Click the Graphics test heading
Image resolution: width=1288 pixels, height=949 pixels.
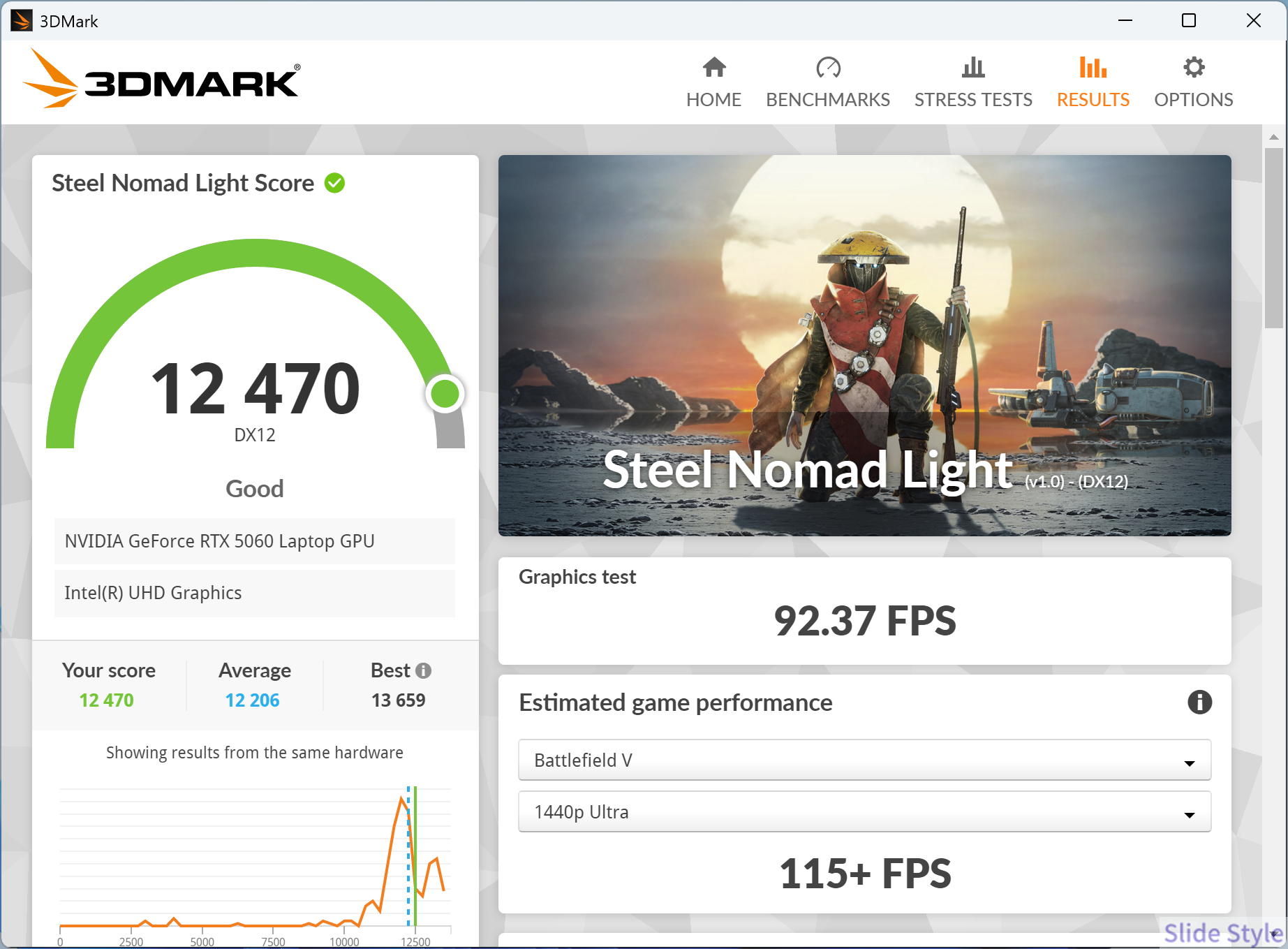tap(577, 577)
